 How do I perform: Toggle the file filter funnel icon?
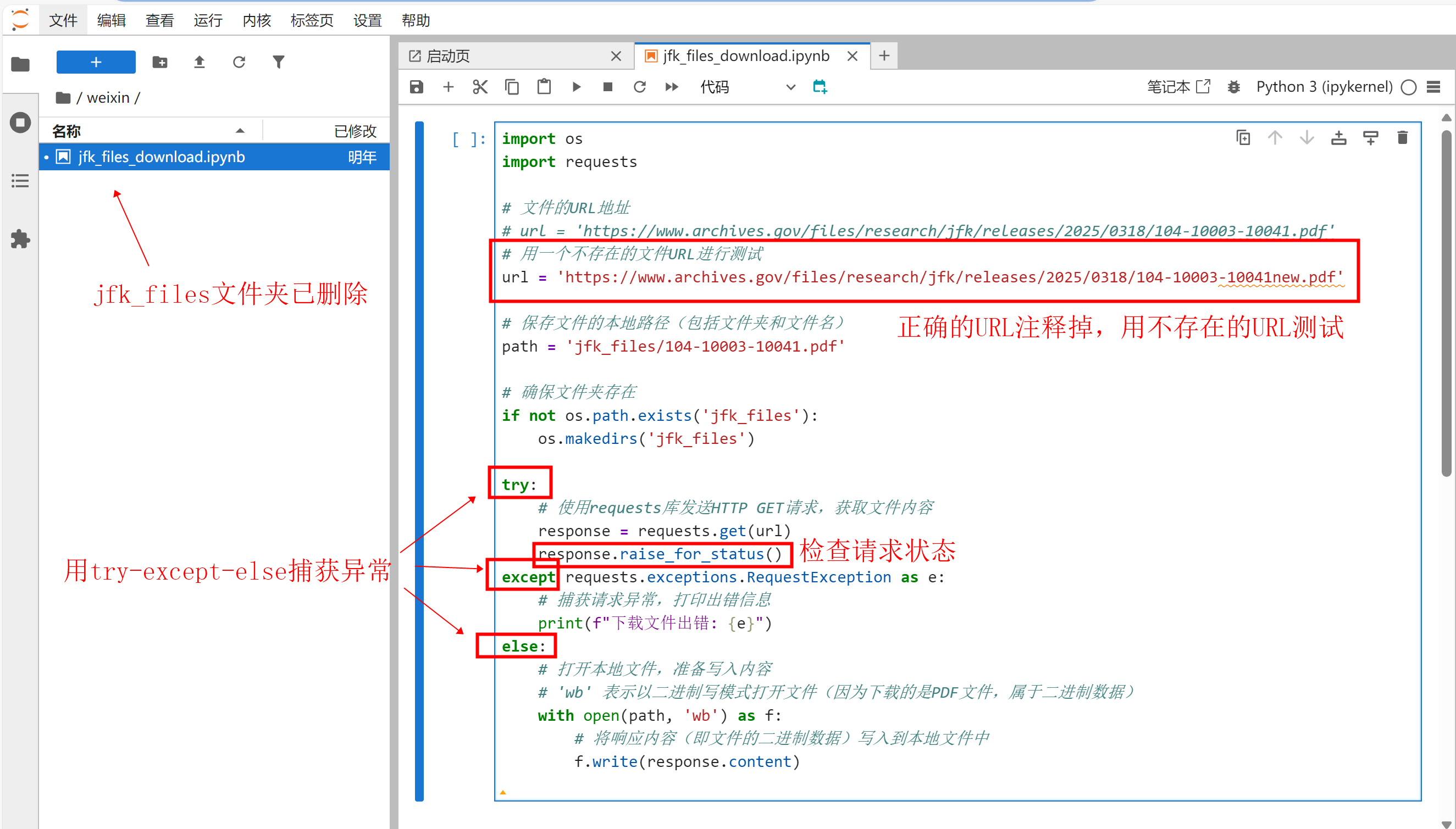pos(278,62)
